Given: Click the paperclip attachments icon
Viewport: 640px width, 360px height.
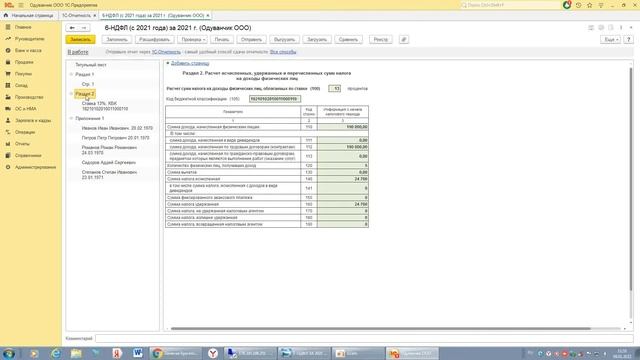Looking at the screenshot, I should (x=404, y=40).
